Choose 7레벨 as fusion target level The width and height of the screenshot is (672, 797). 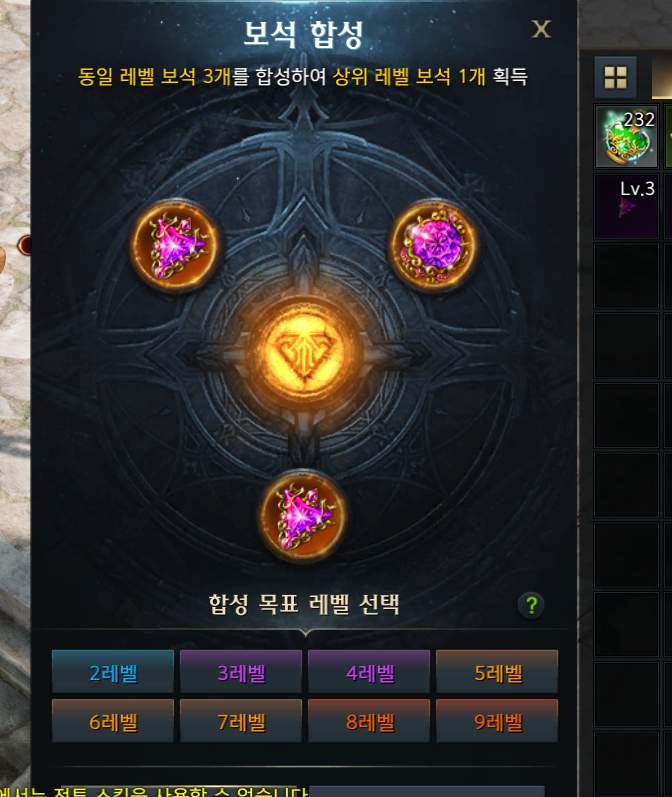pyautogui.click(x=241, y=721)
